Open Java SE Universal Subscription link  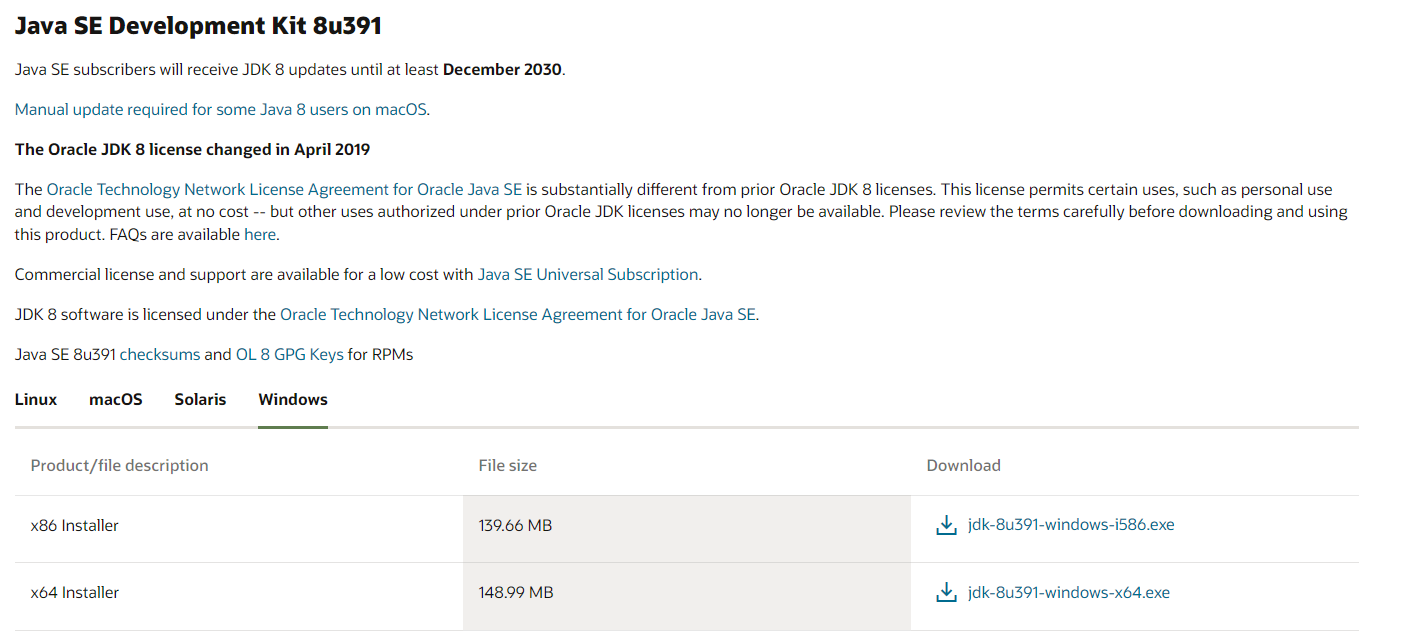588,274
